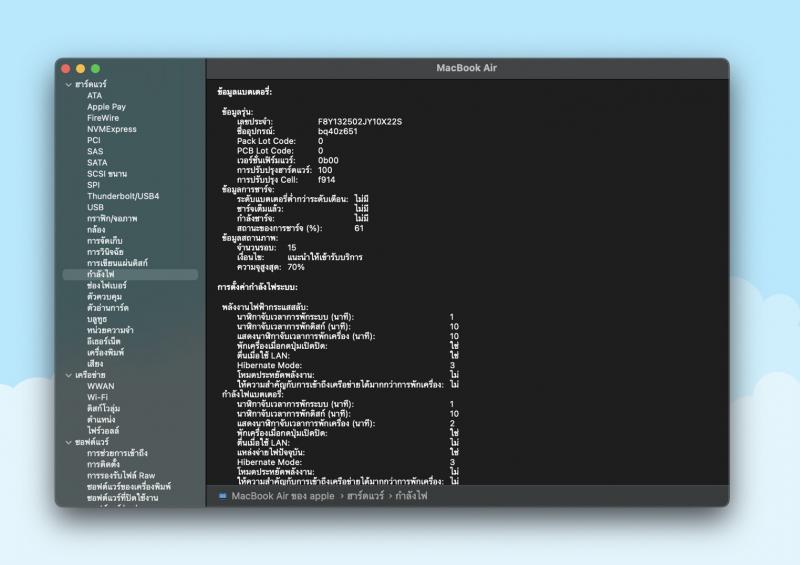Open การช่วยการเข้าถึง in the sidebar
The image size is (800, 565).
pos(117,453)
